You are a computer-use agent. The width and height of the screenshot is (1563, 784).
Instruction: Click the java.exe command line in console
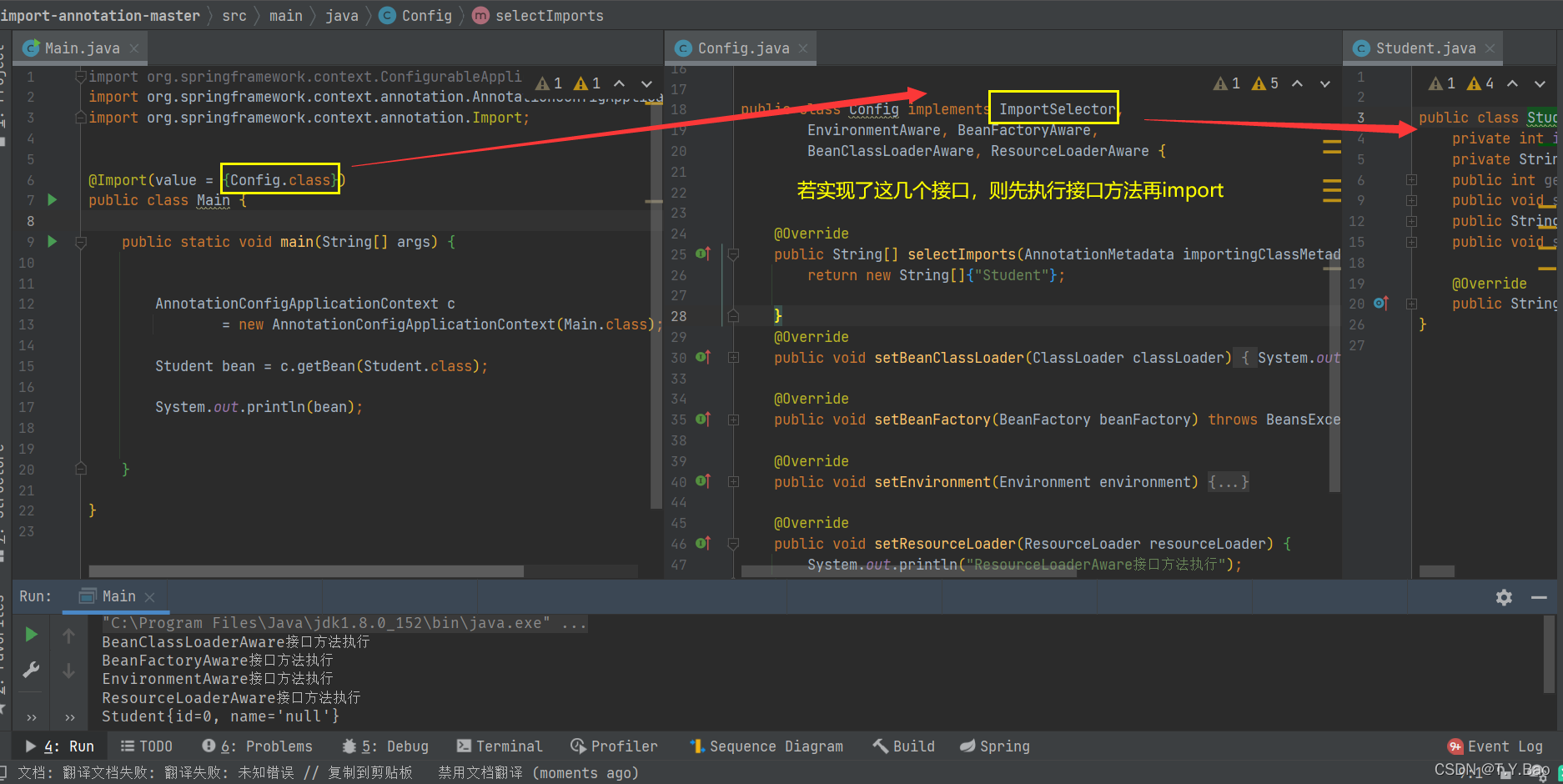344,623
